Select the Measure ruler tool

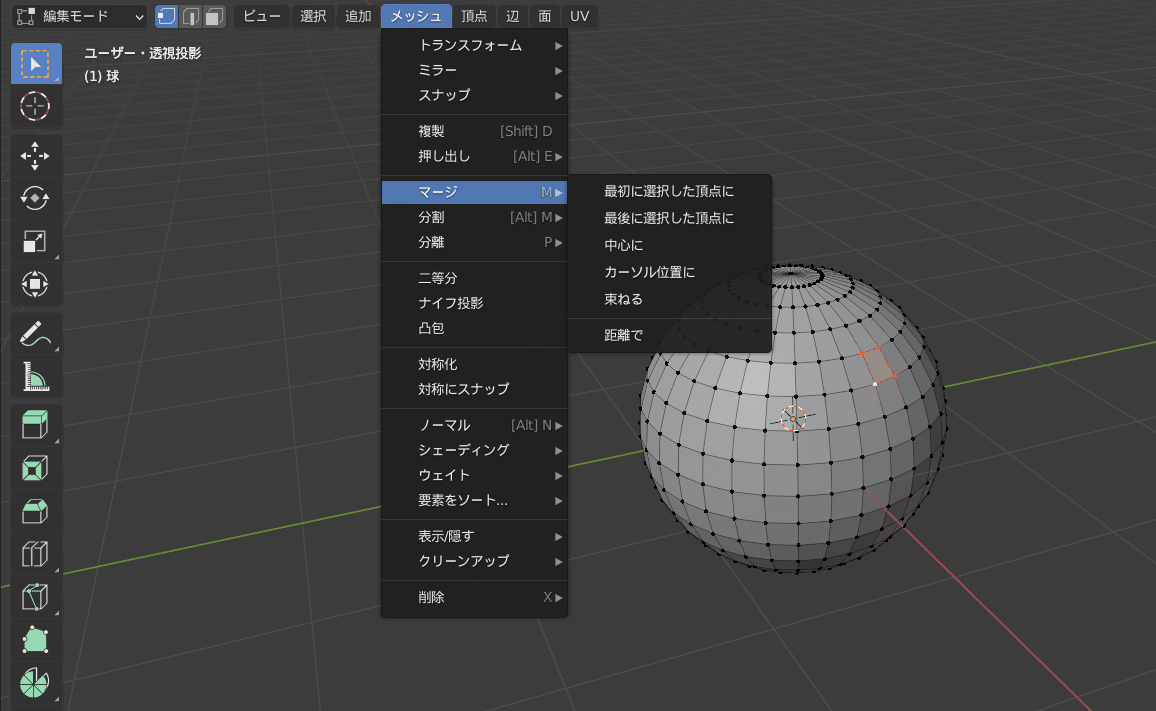[35, 376]
